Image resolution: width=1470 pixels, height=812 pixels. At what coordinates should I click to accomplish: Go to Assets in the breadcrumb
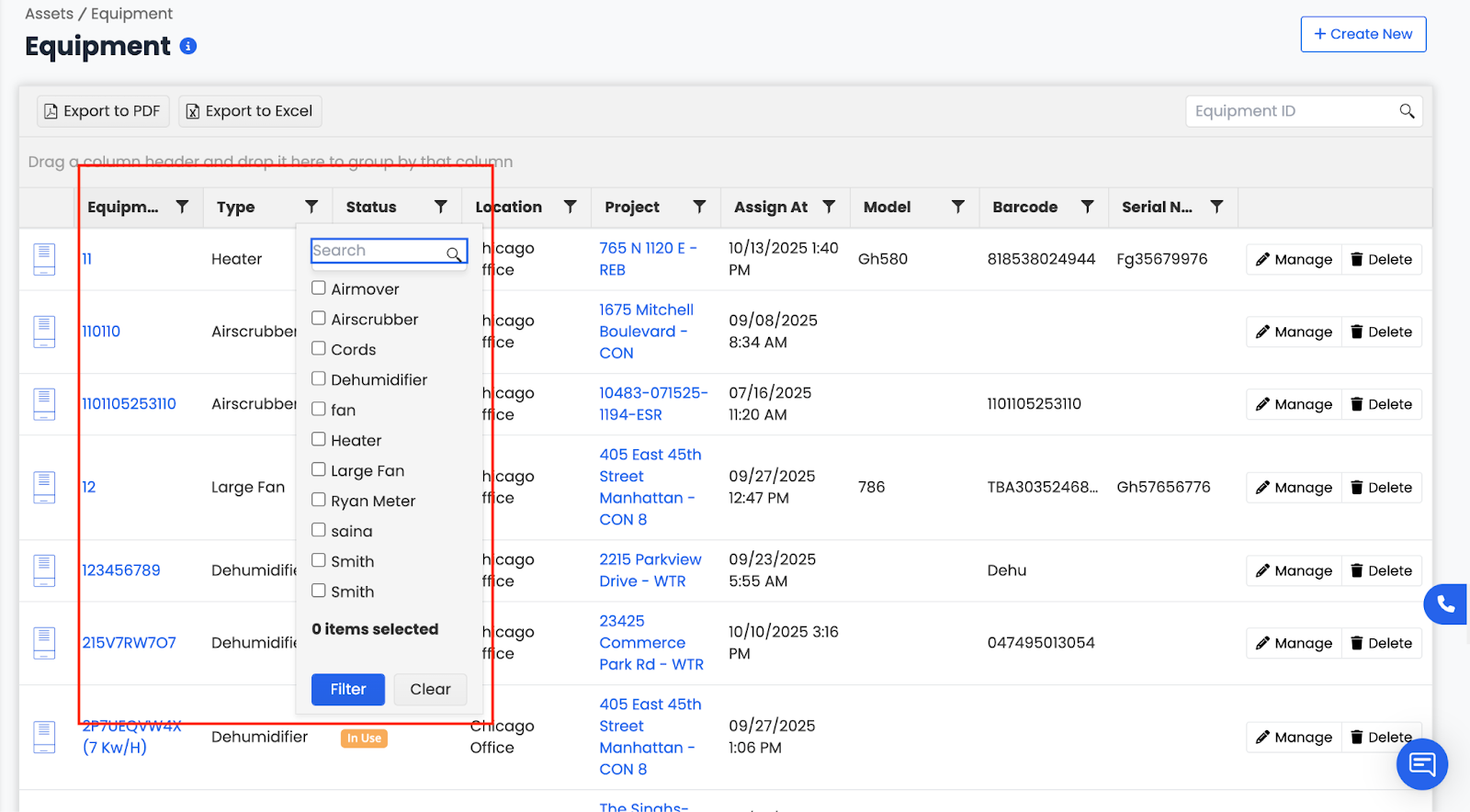[x=49, y=14]
